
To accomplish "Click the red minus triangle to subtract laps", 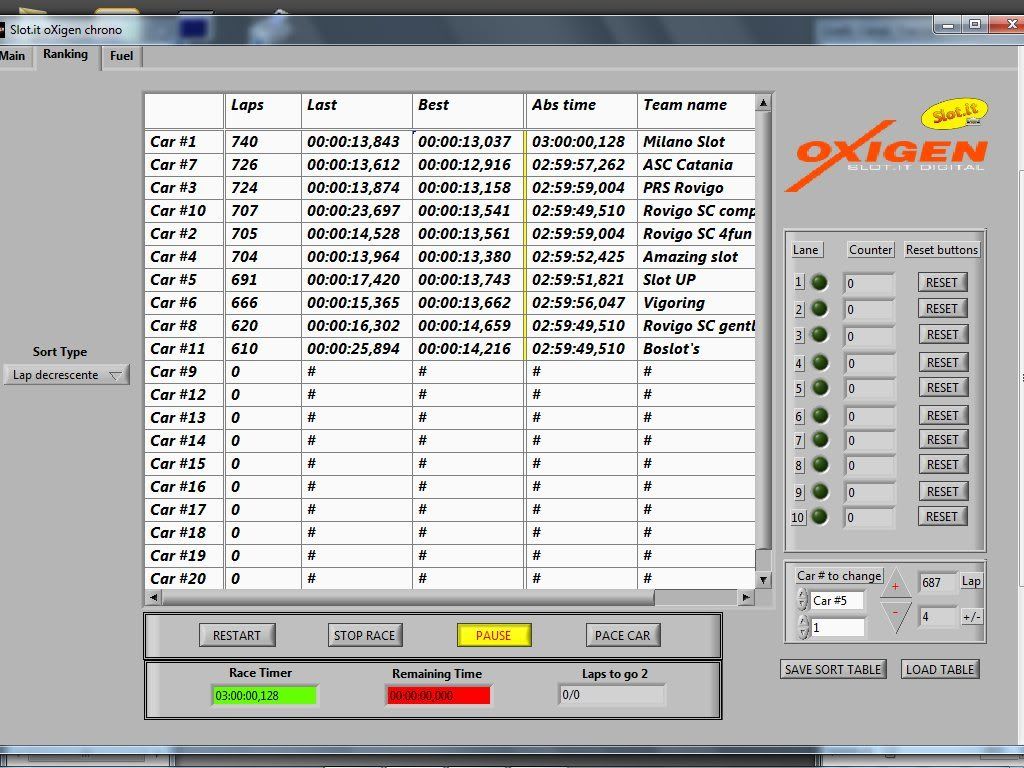I will pos(895,616).
